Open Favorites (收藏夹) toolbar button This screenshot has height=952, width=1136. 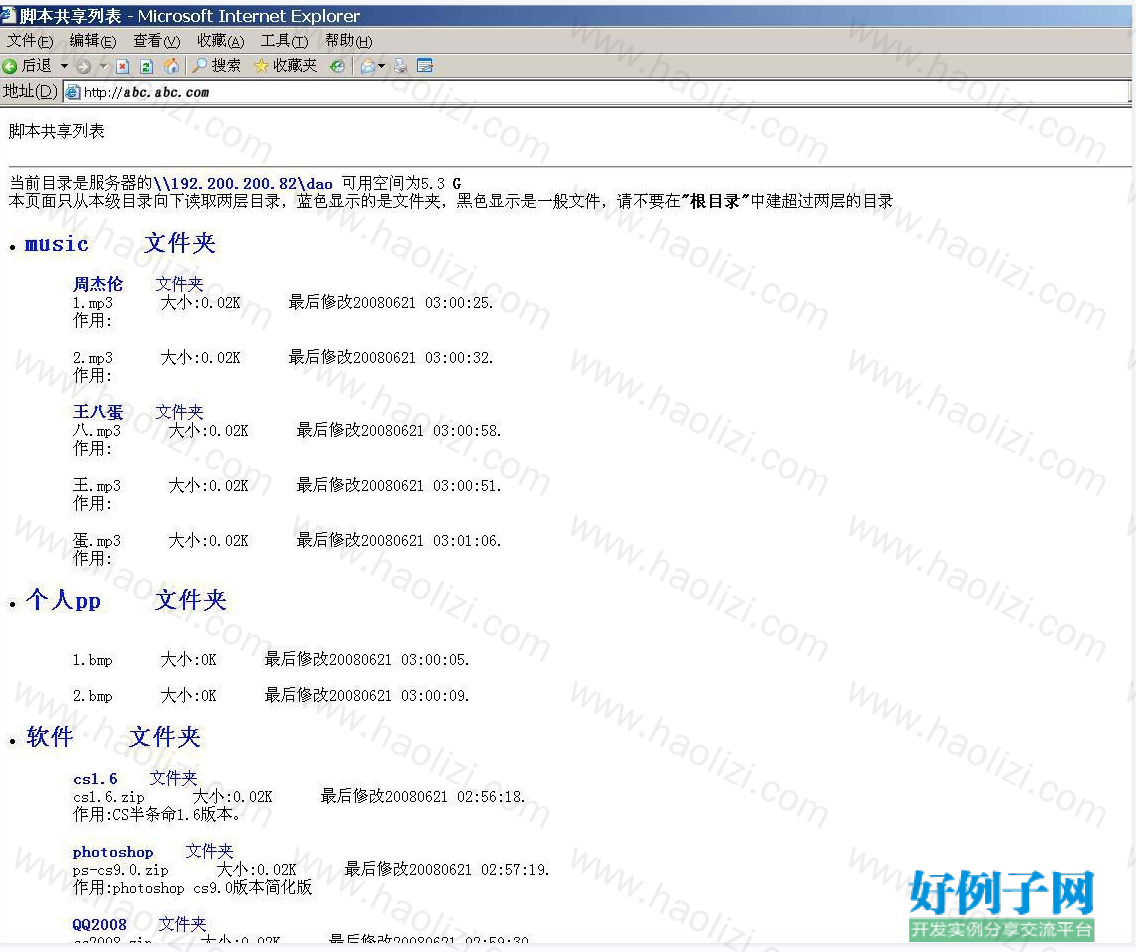(x=285, y=66)
